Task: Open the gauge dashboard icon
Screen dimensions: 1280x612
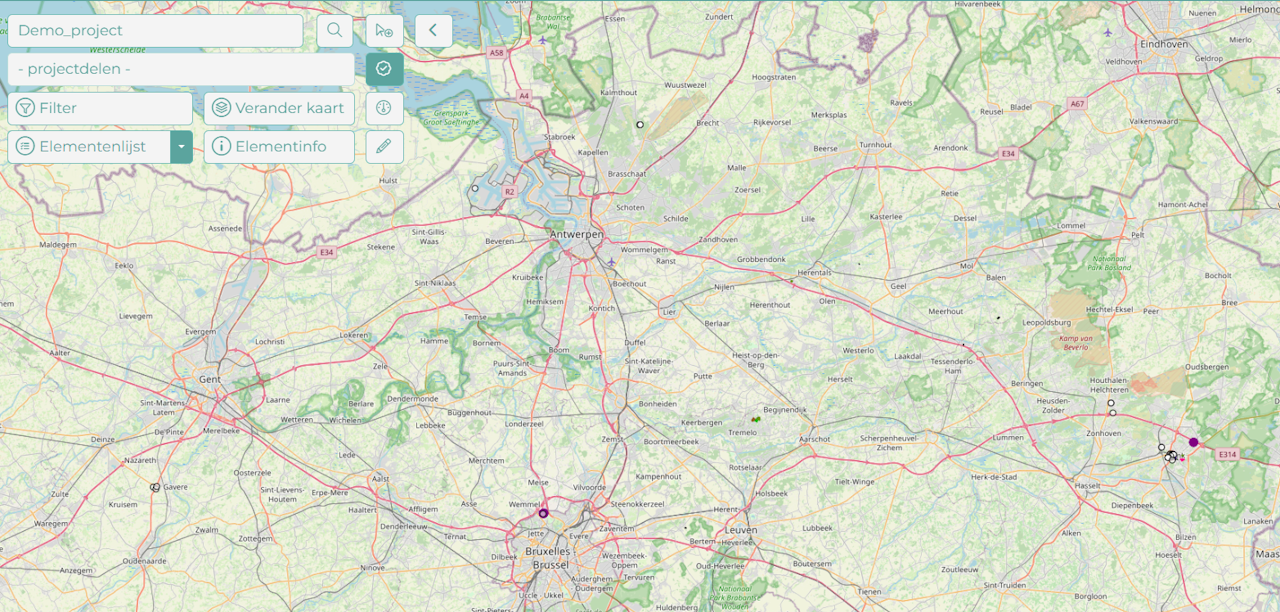Action: click(x=384, y=108)
